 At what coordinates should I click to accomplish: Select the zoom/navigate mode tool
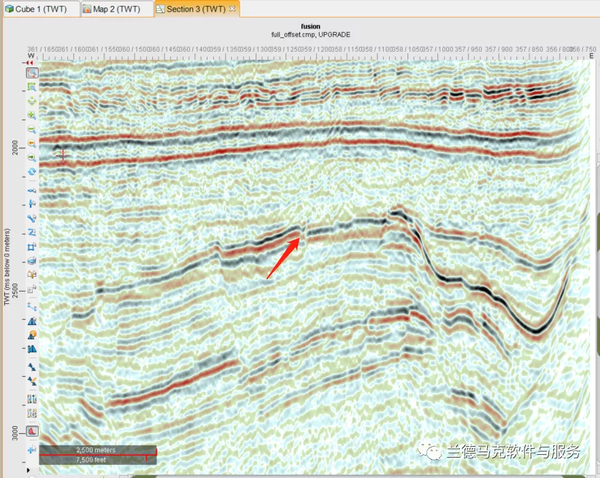coord(32,73)
